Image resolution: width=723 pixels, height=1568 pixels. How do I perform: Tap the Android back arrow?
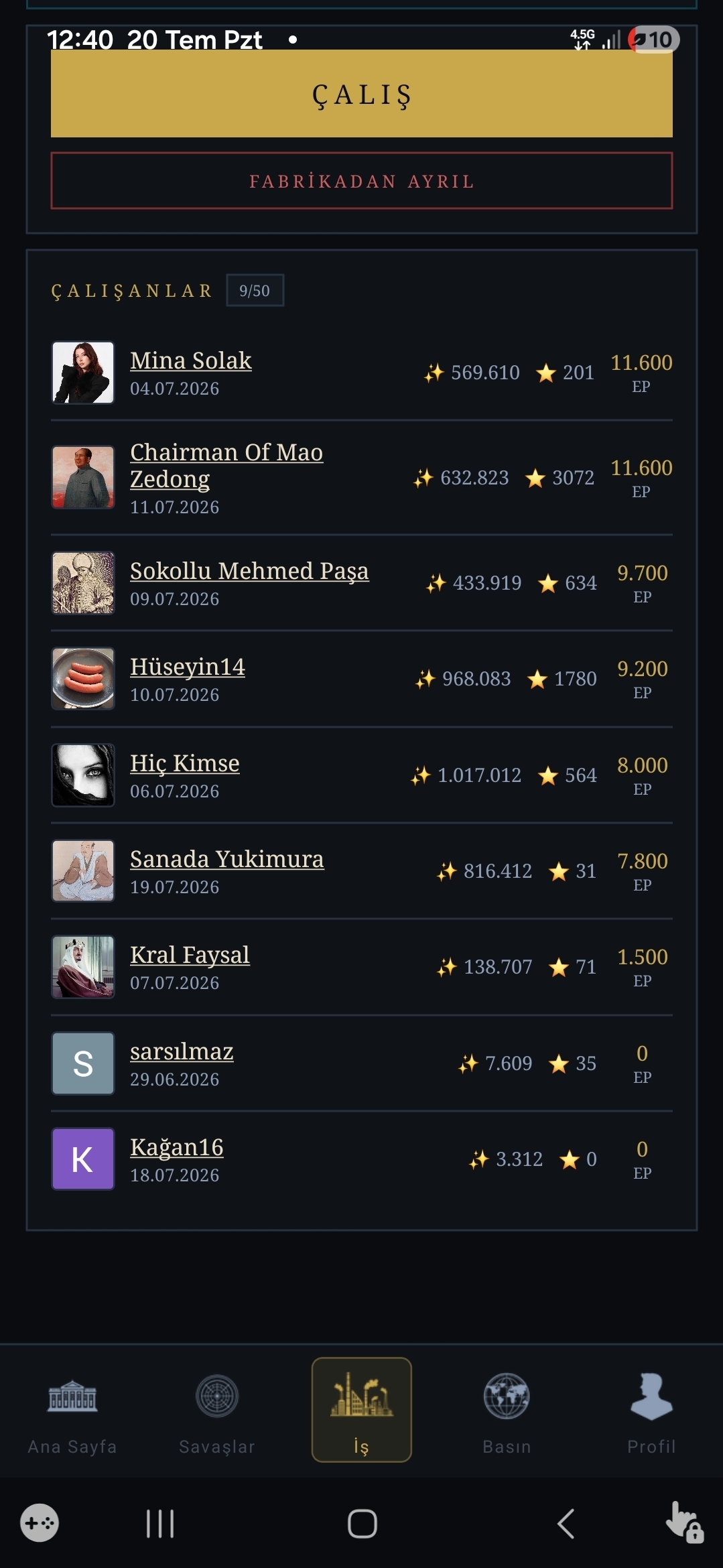pos(566,1524)
